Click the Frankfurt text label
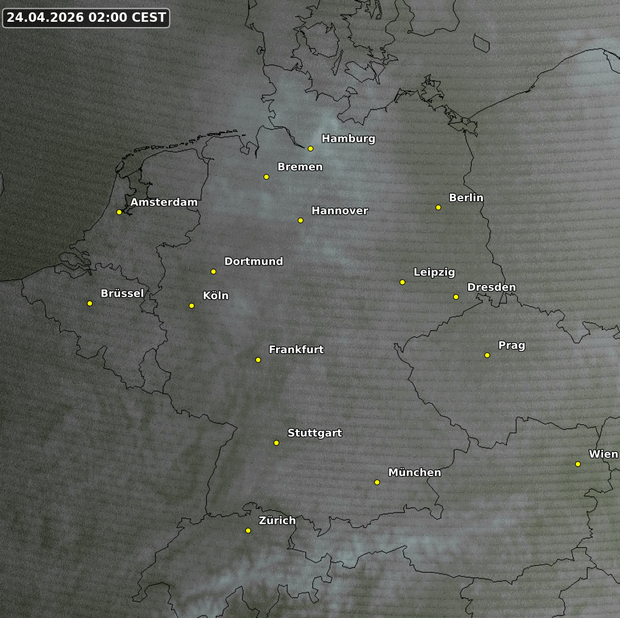Image resolution: width=620 pixels, height=618 pixels. coord(296,349)
